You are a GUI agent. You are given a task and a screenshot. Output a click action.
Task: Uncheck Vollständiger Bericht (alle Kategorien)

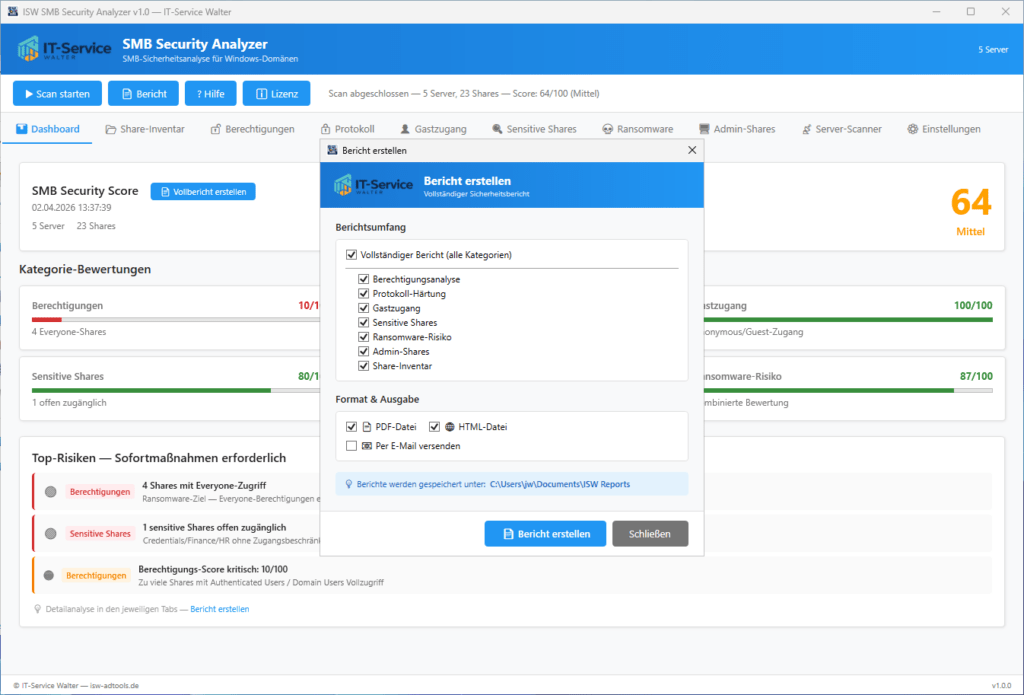click(x=351, y=254)
